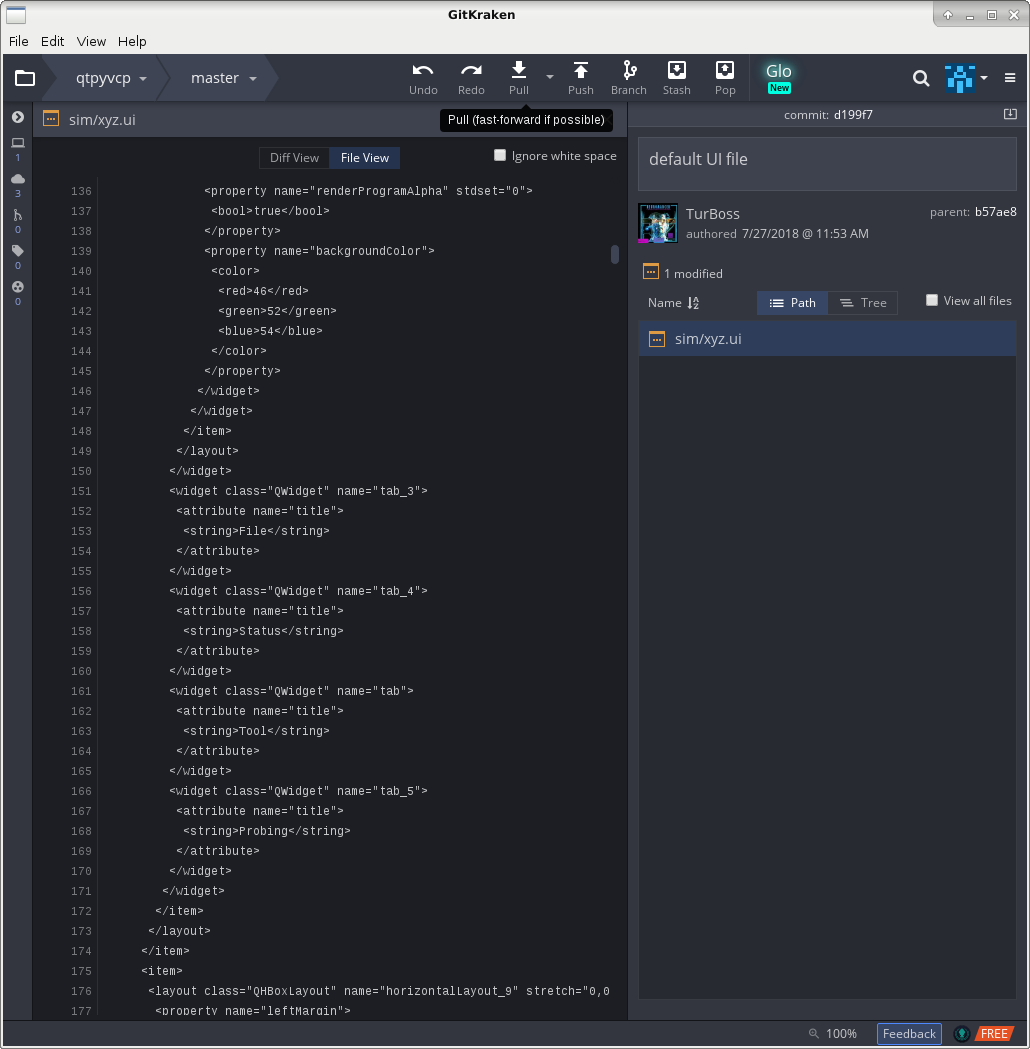Click the Submodules icon in sidebar
Screen dimensions: 1030x1049
pos(18,286)
